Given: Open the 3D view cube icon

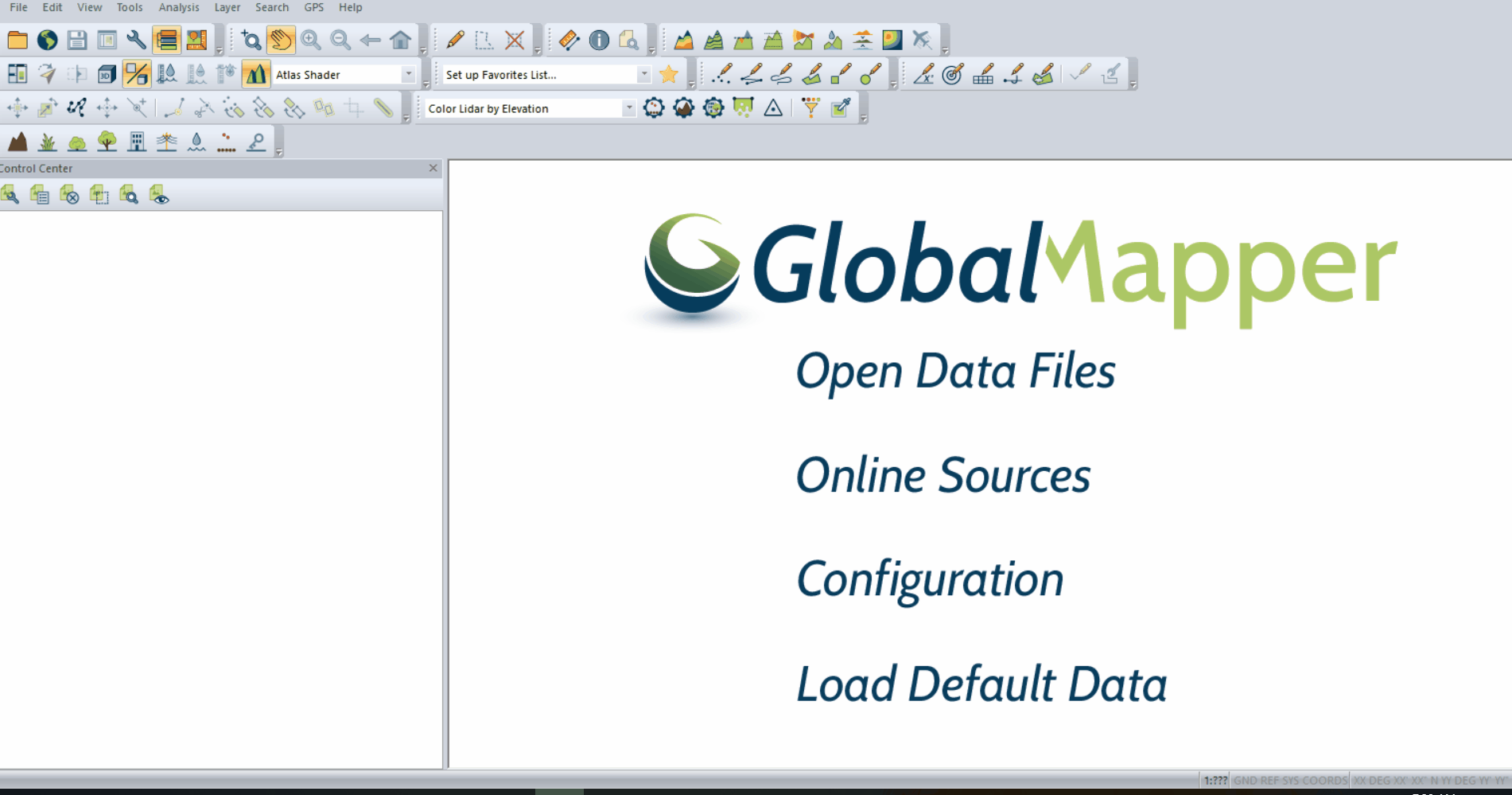Looking at the screenshot, I should point(107,75).
